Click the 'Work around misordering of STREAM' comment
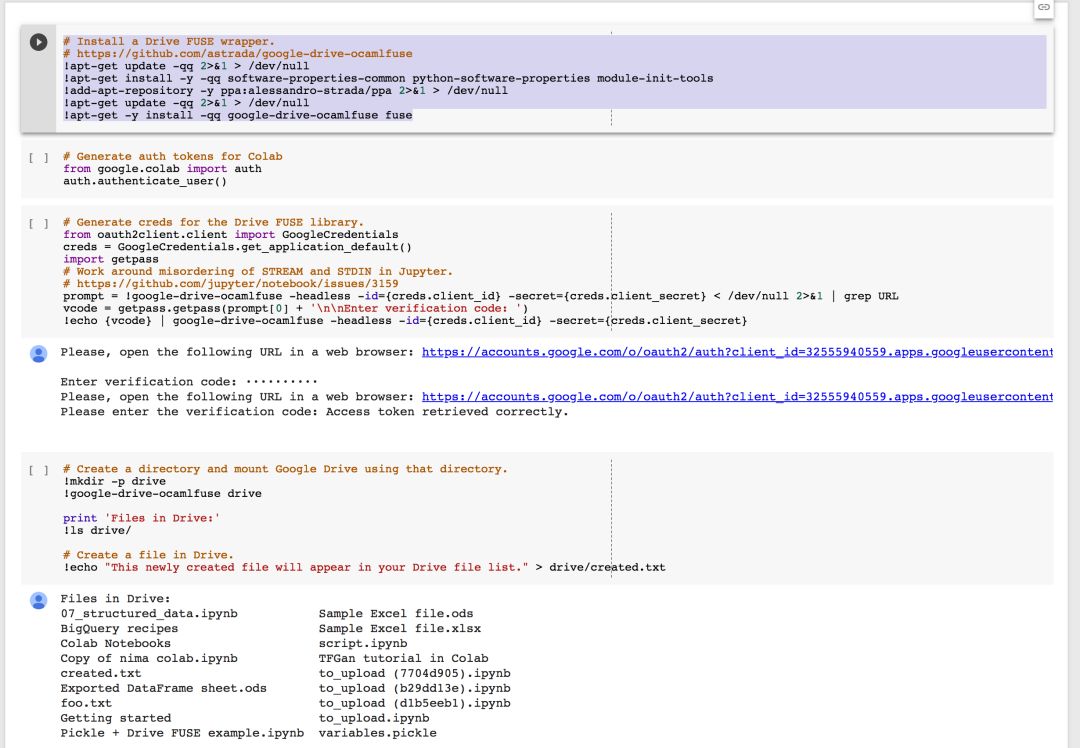 click(x=258, y=272)
